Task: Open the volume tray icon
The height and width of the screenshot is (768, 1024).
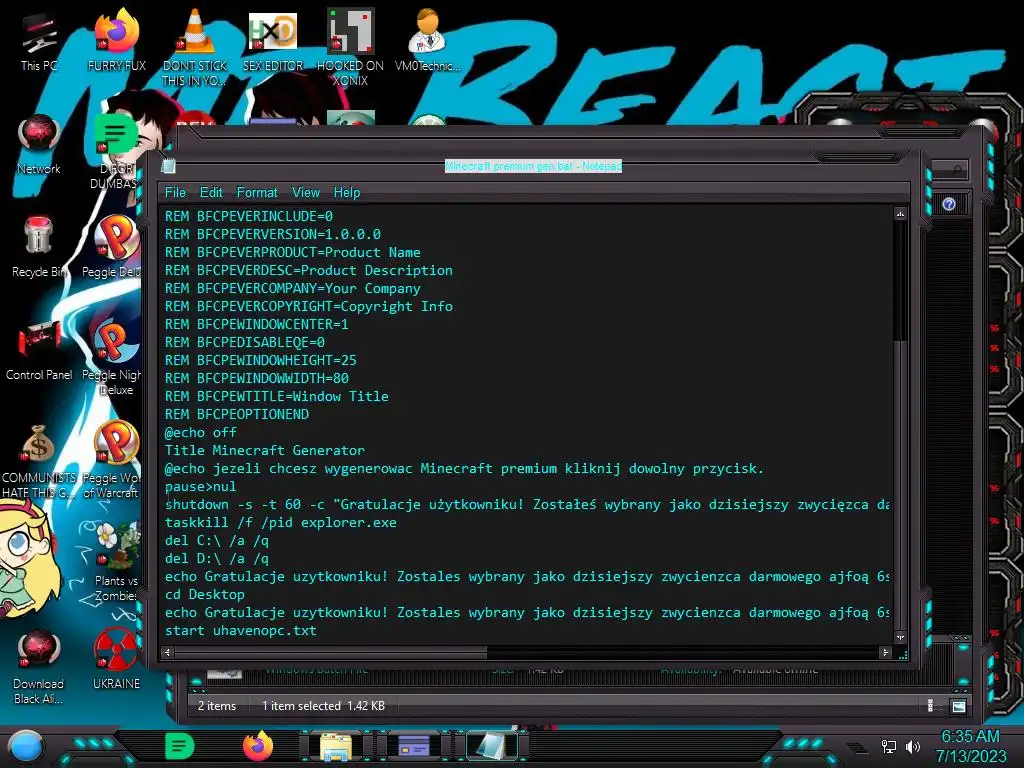Action: (913, 746)
